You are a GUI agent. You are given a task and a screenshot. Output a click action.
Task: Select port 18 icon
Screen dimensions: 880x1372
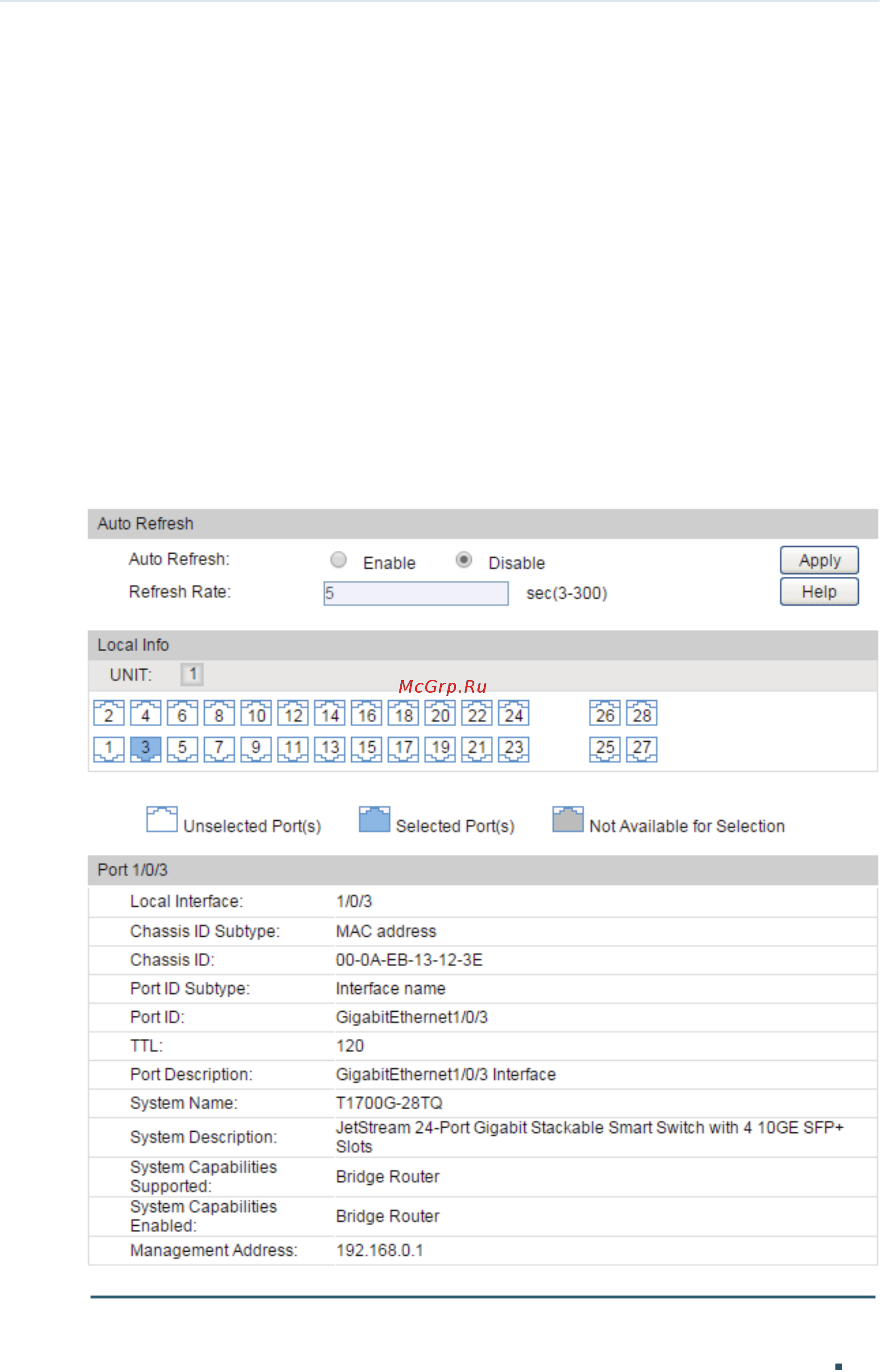[403, 713]
